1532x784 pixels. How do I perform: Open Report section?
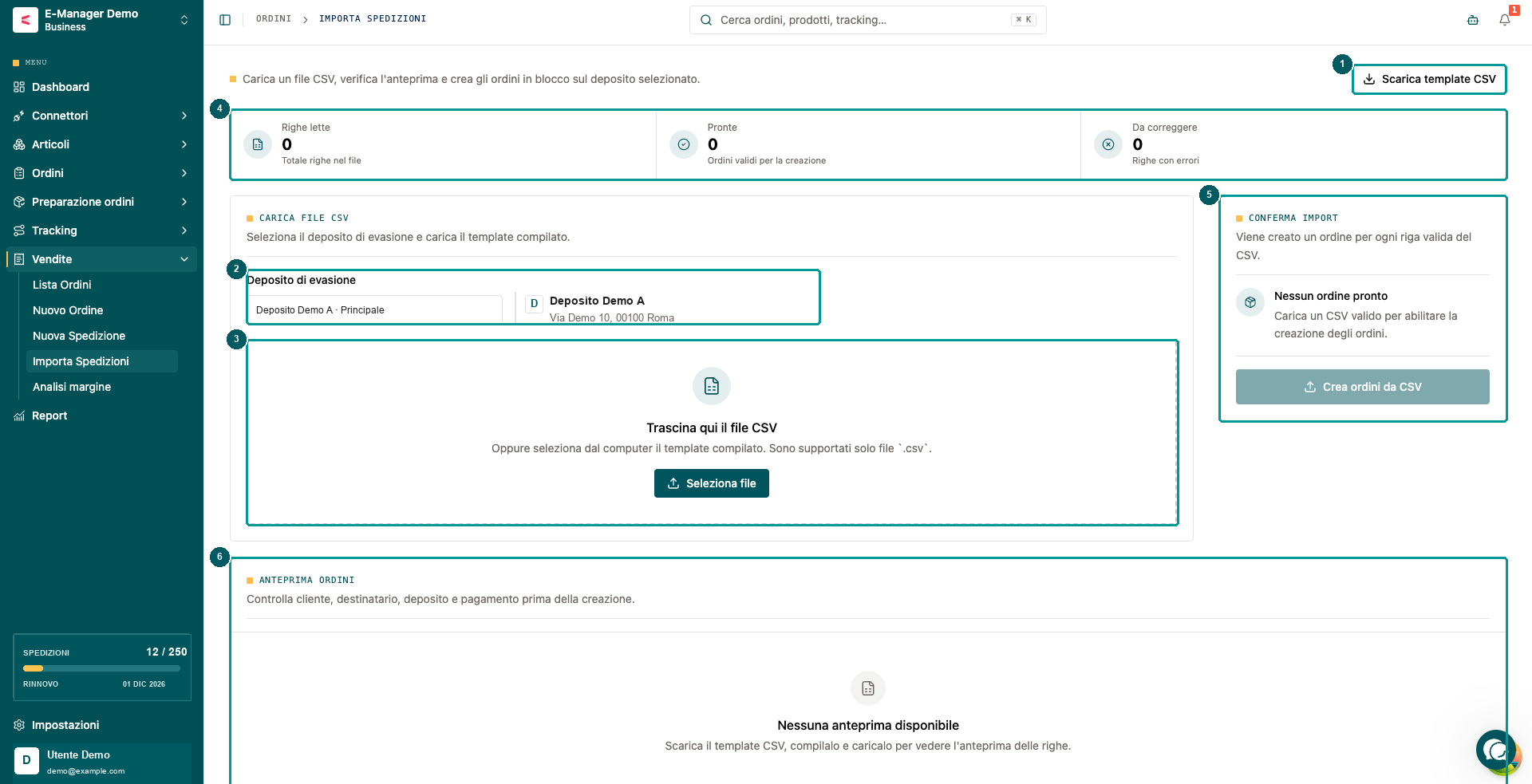pos(101,416)
